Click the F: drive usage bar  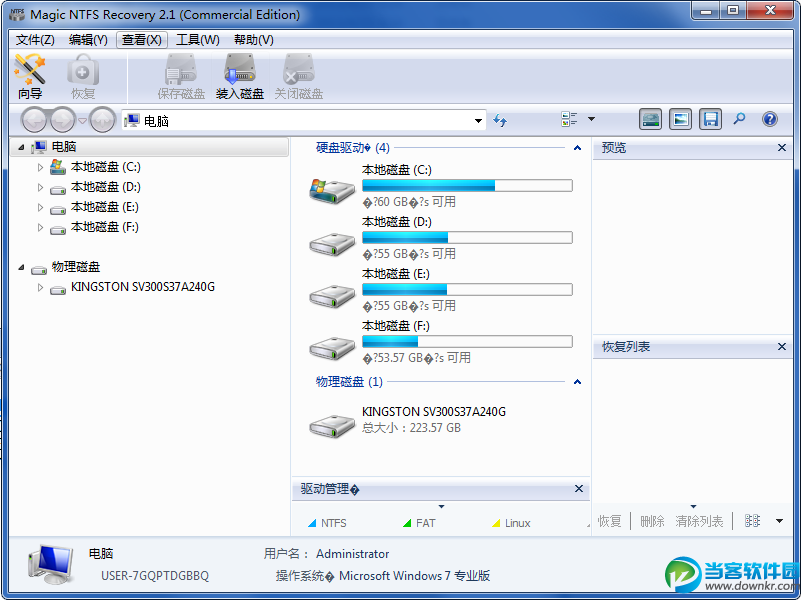click(x=467, y=342)
